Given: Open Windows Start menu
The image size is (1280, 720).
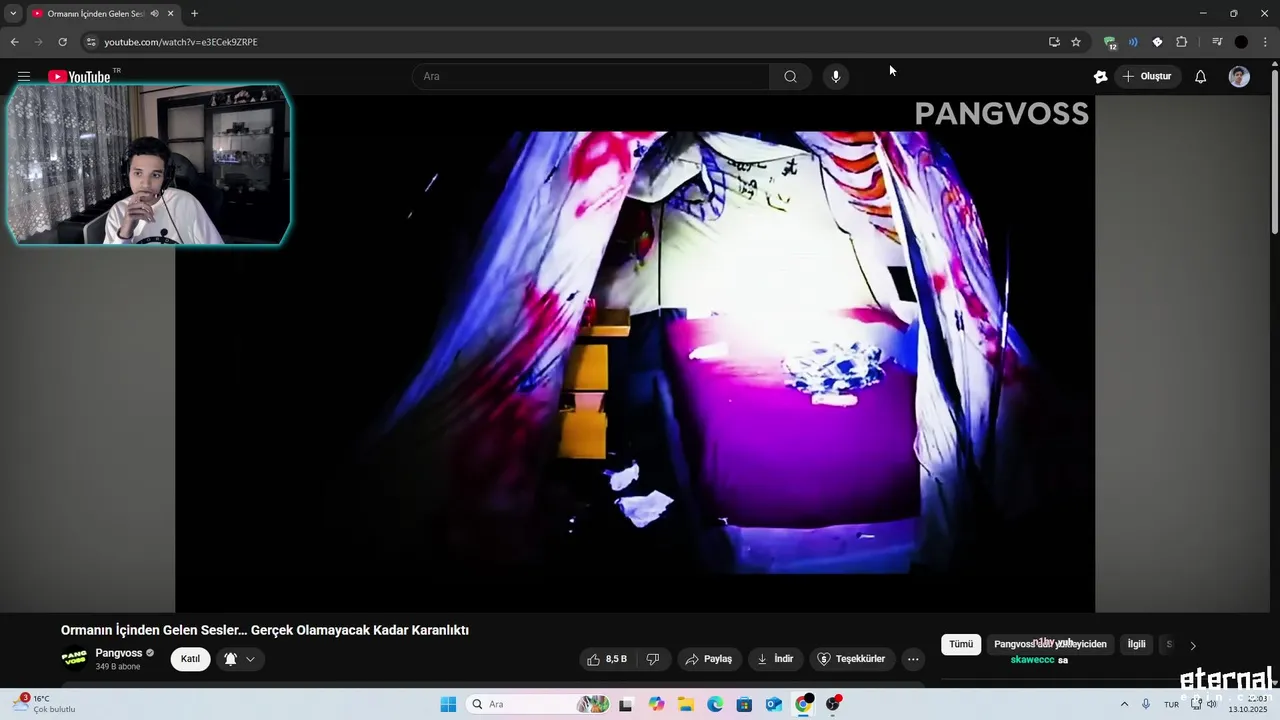Looking at the screenshot, I should point(448,704).
